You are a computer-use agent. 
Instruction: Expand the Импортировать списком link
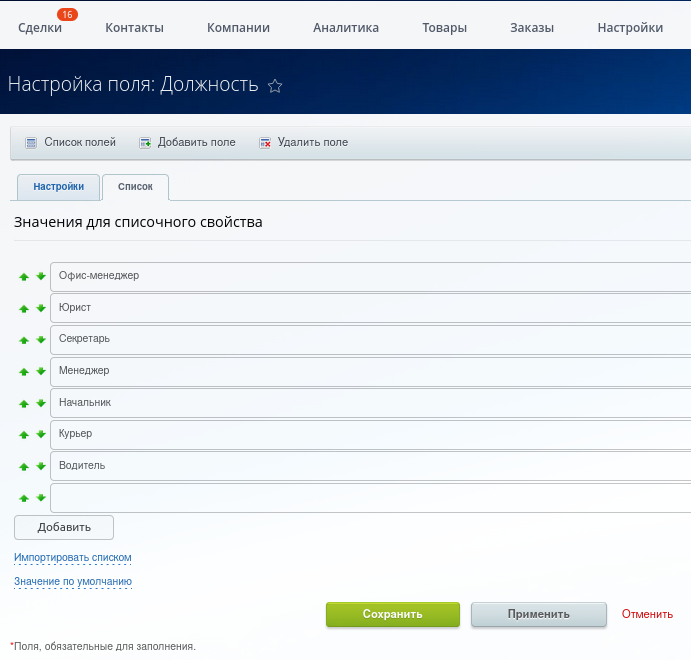coord(73,557)
